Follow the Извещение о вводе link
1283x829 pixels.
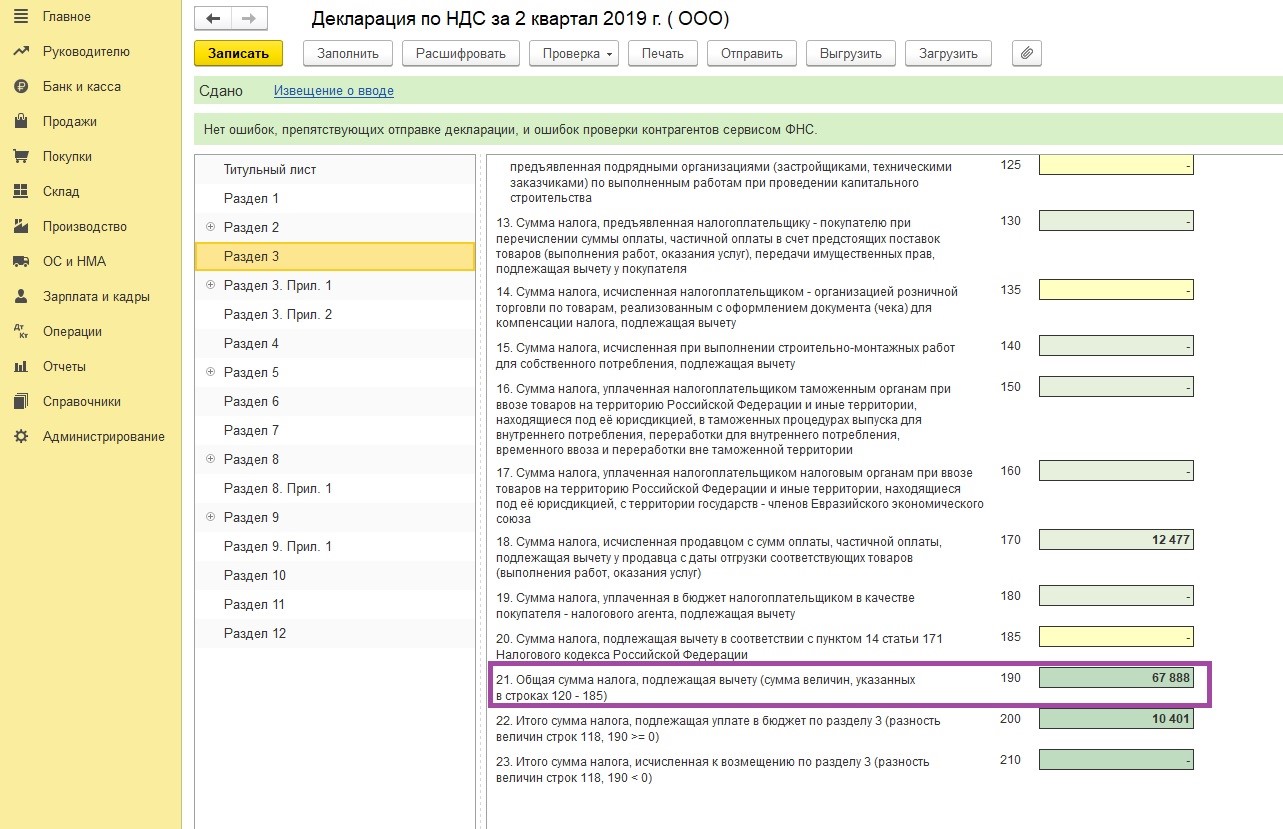click(334, 91)
